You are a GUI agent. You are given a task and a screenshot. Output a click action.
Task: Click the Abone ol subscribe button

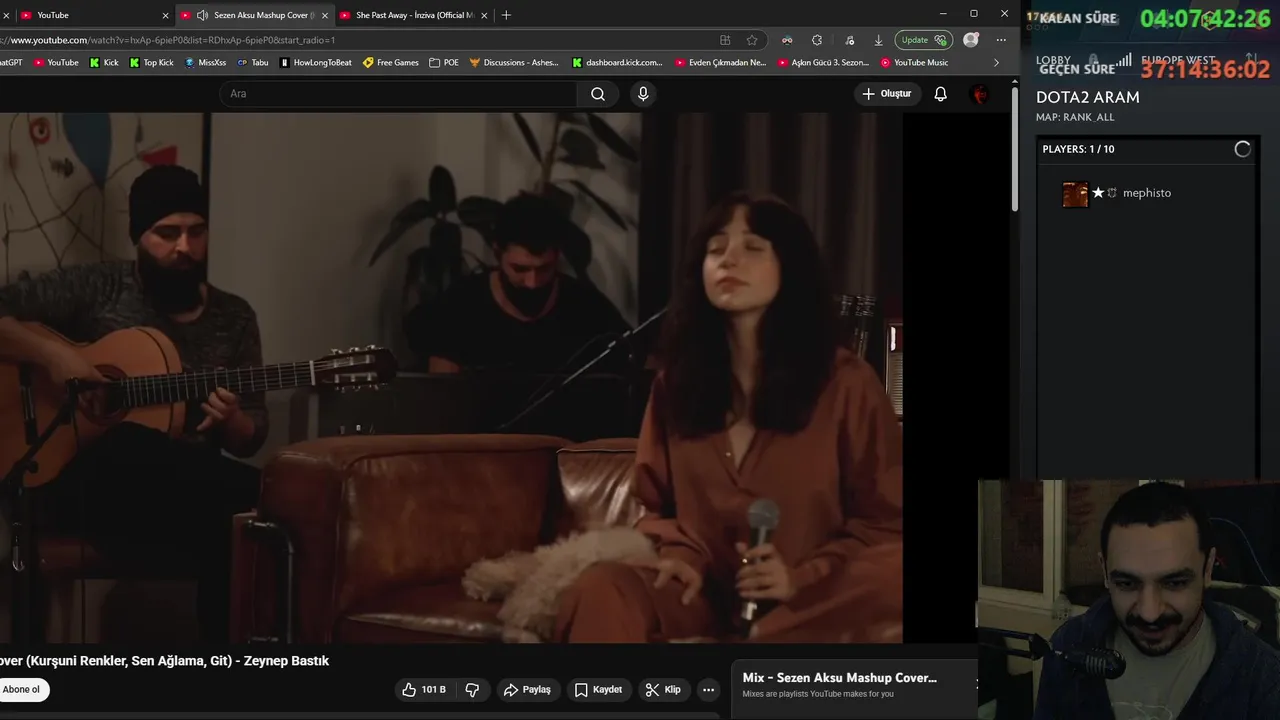pyautogui.click(x=22, y=690)
